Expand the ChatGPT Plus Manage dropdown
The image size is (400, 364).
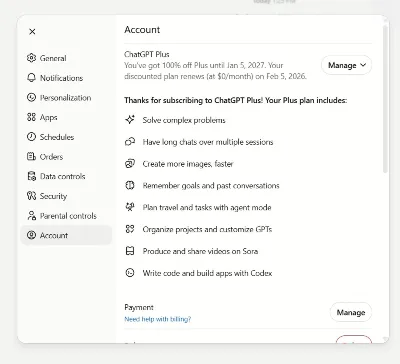(x=346, y=65)
